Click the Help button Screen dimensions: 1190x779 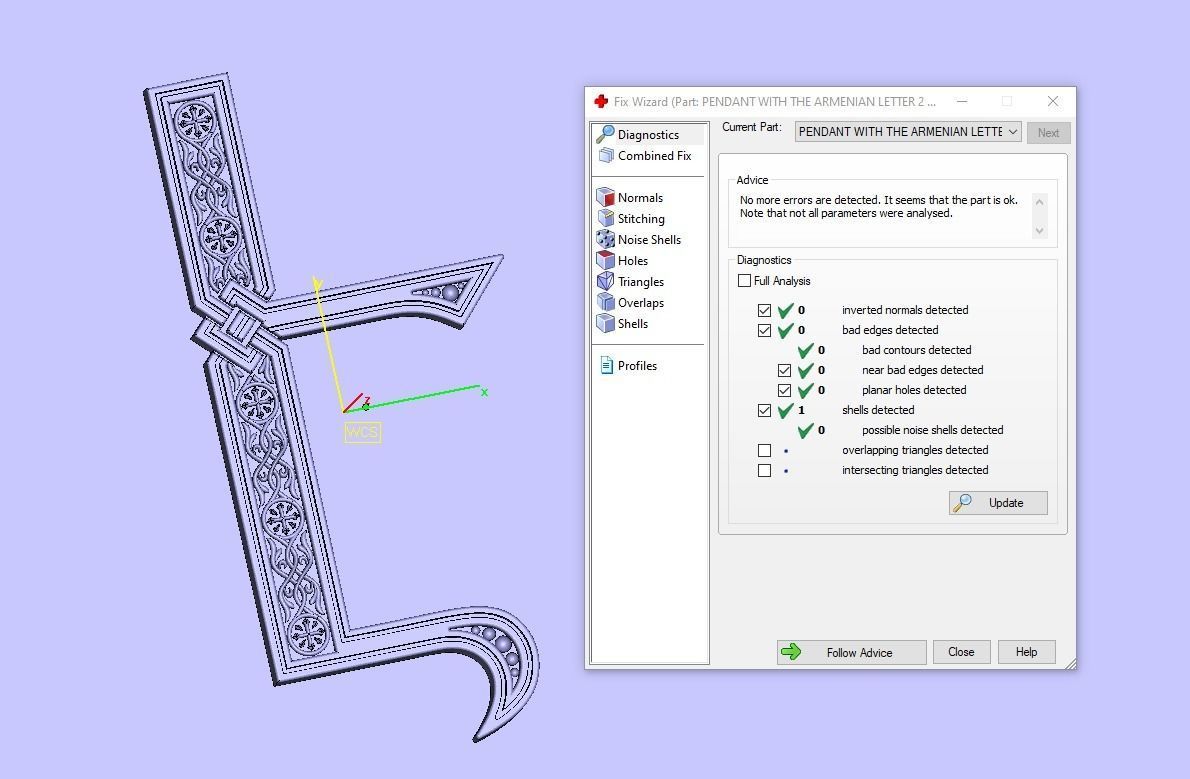(1026, 651)
